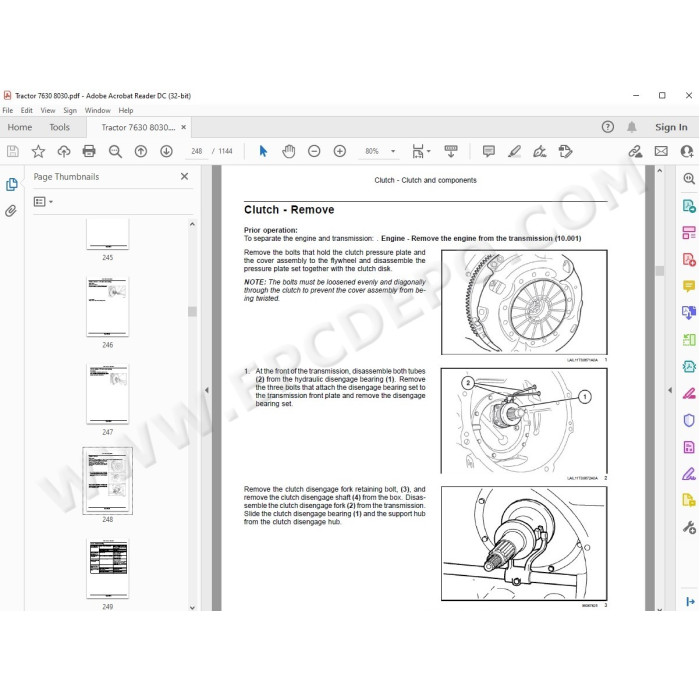Go to the next page arrow

click(x=166, y=151)
